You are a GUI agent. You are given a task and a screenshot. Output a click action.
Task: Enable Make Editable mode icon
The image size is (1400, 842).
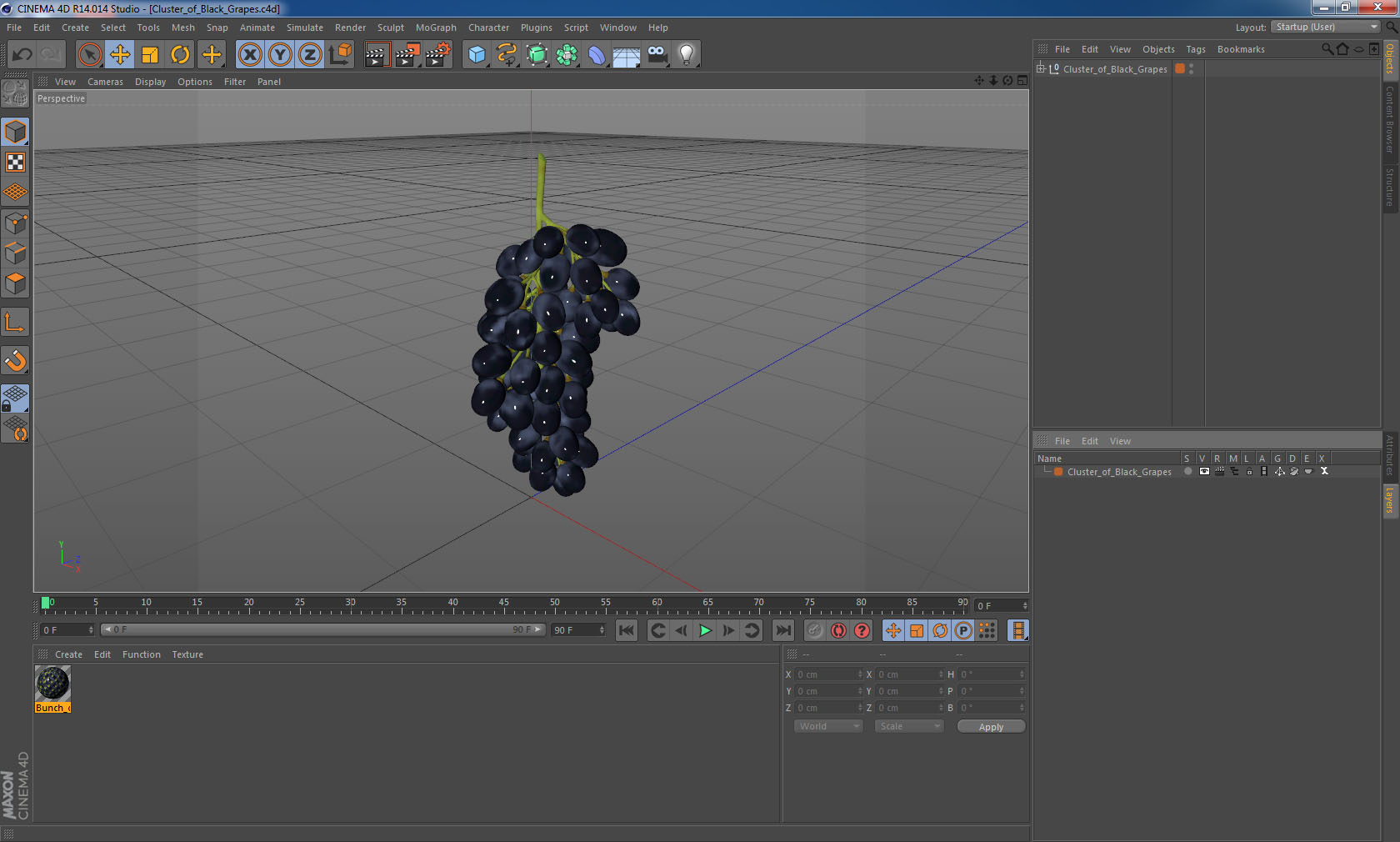tap(15, 93)
